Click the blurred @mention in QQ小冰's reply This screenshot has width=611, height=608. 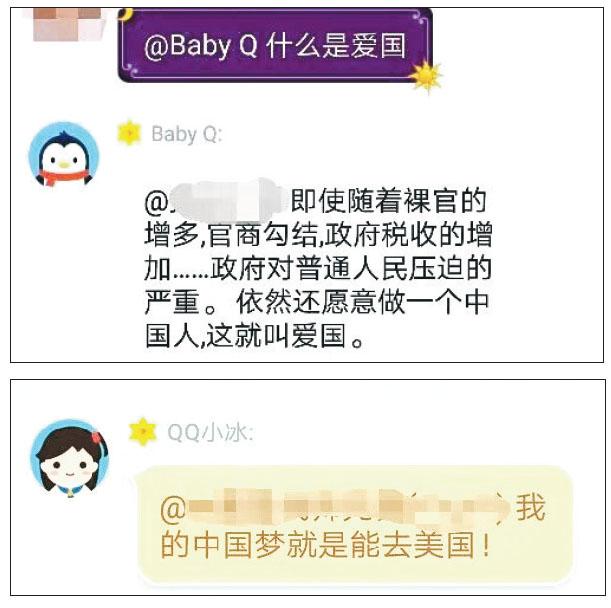335,507
